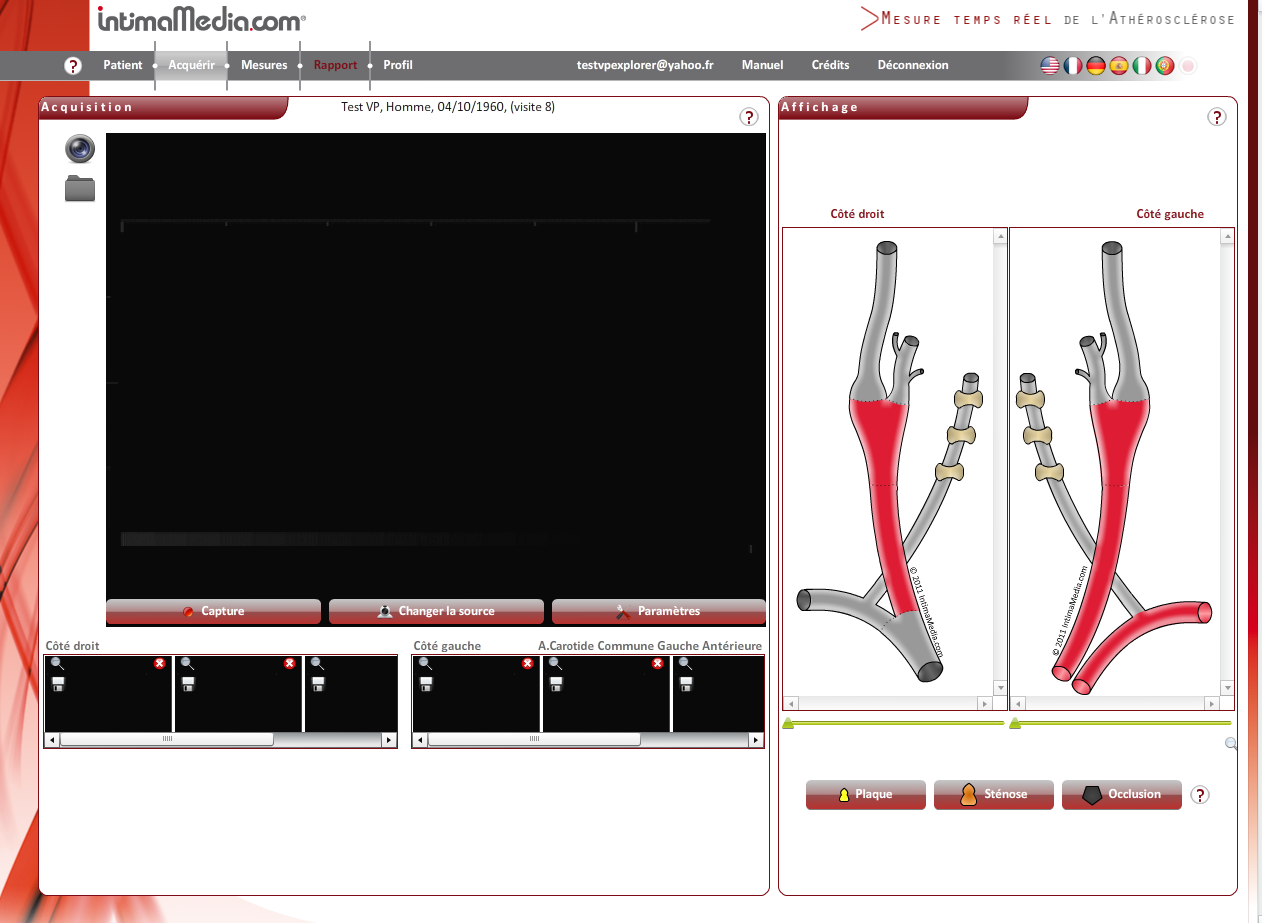This screenshot has width=1262, height=923.
Task: Add a Sténose marker
Action: pos(993,795)
